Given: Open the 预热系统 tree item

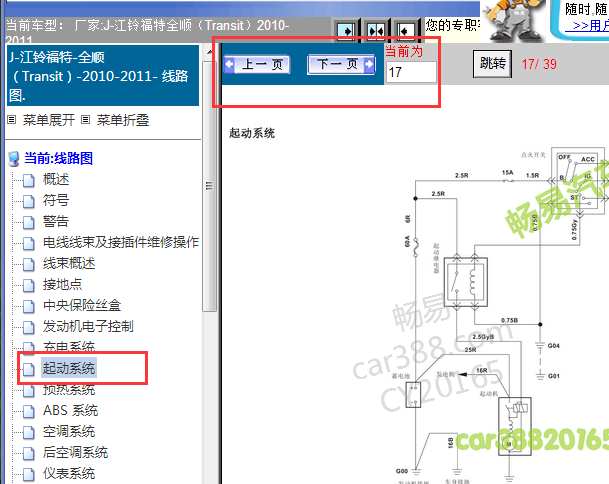Looking at the screenshot, I should click(x=69, y=390).
